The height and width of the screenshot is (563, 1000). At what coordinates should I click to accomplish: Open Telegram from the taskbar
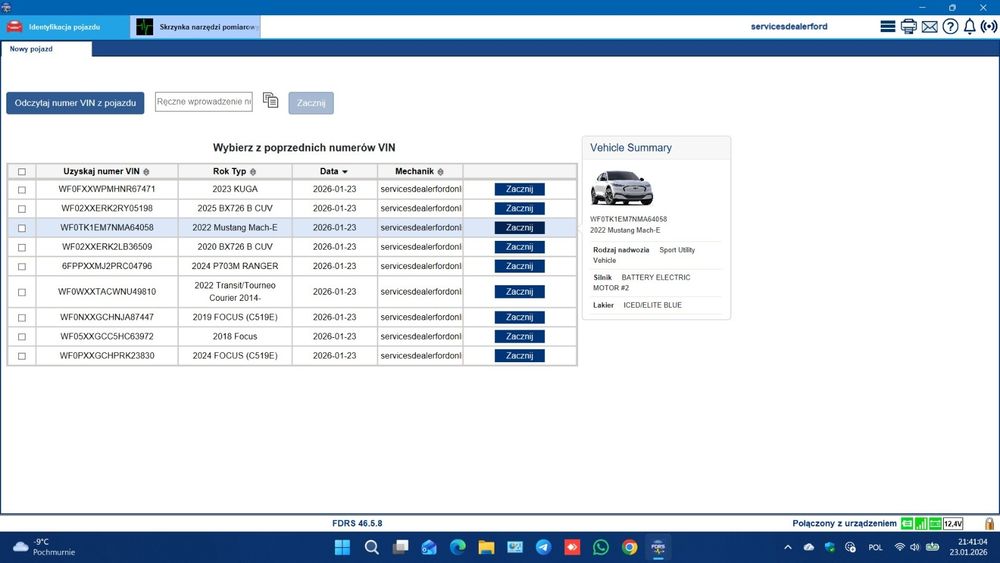click(543, 547)
